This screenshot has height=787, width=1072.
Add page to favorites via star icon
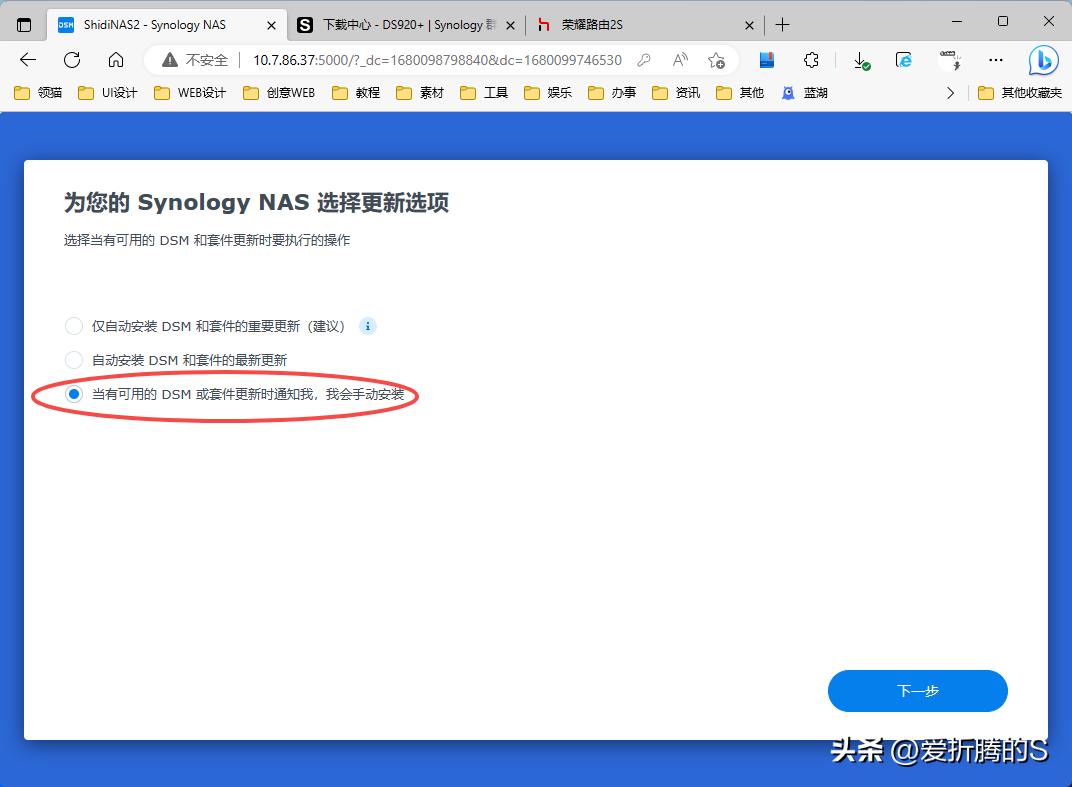717,60
